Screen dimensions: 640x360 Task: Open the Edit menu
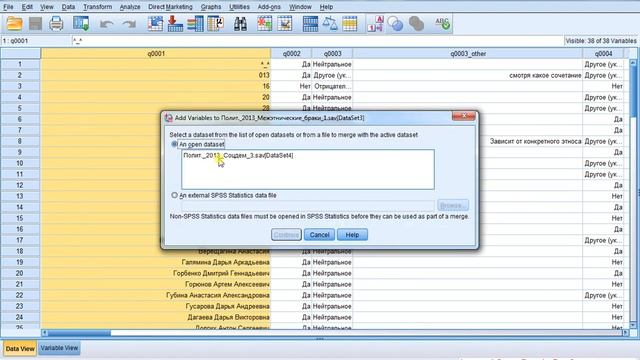[27, 7]
